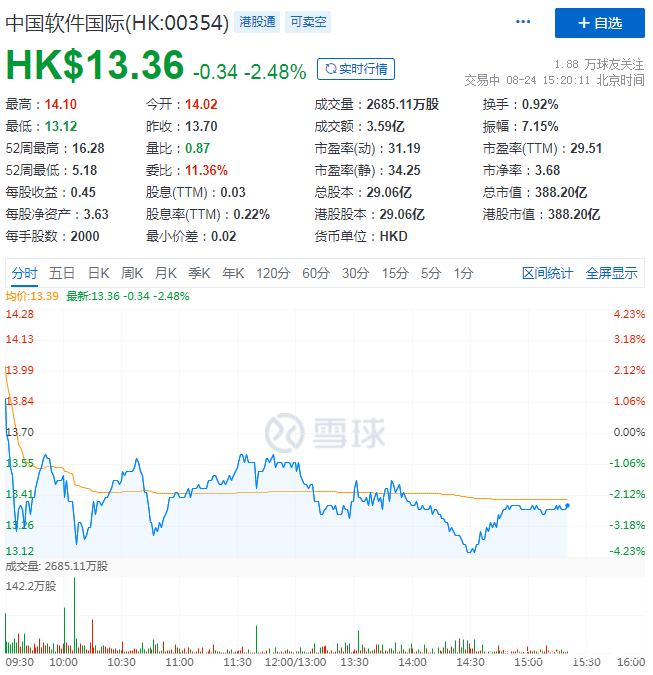Switch to 5分 chart tab
Image resolution: width=653 pixels, height=675 pixels.
coord(431,273)
